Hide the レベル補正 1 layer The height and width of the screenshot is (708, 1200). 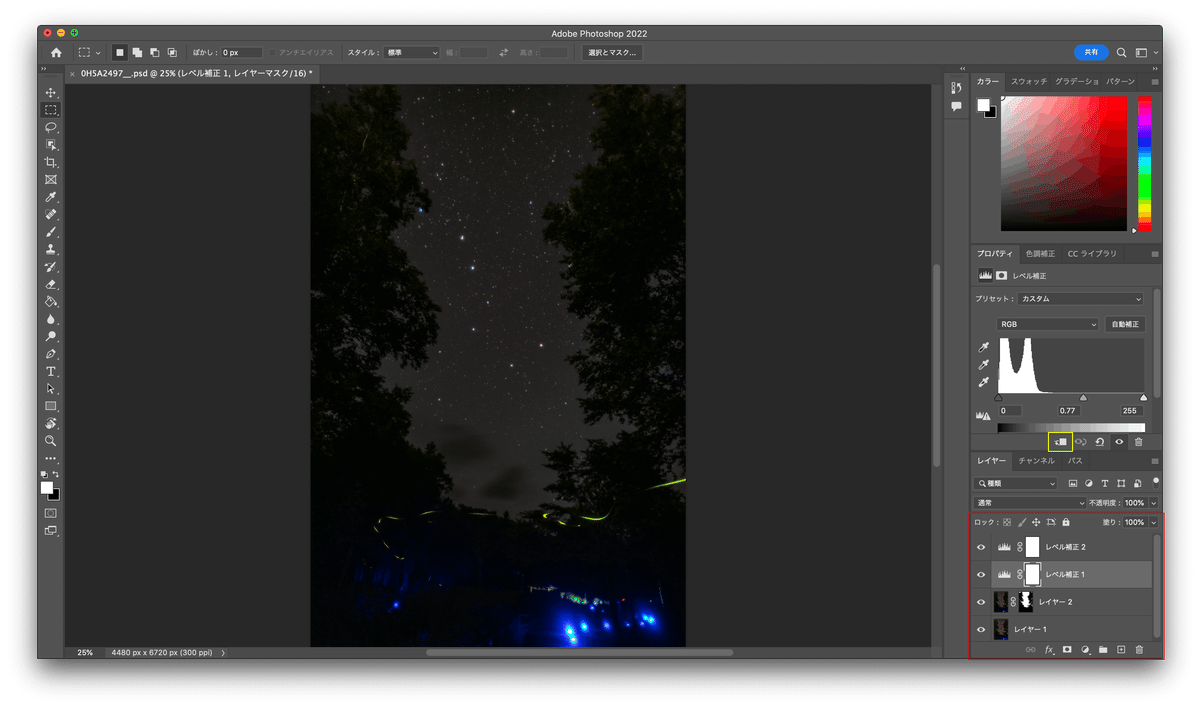pos(981,574)
